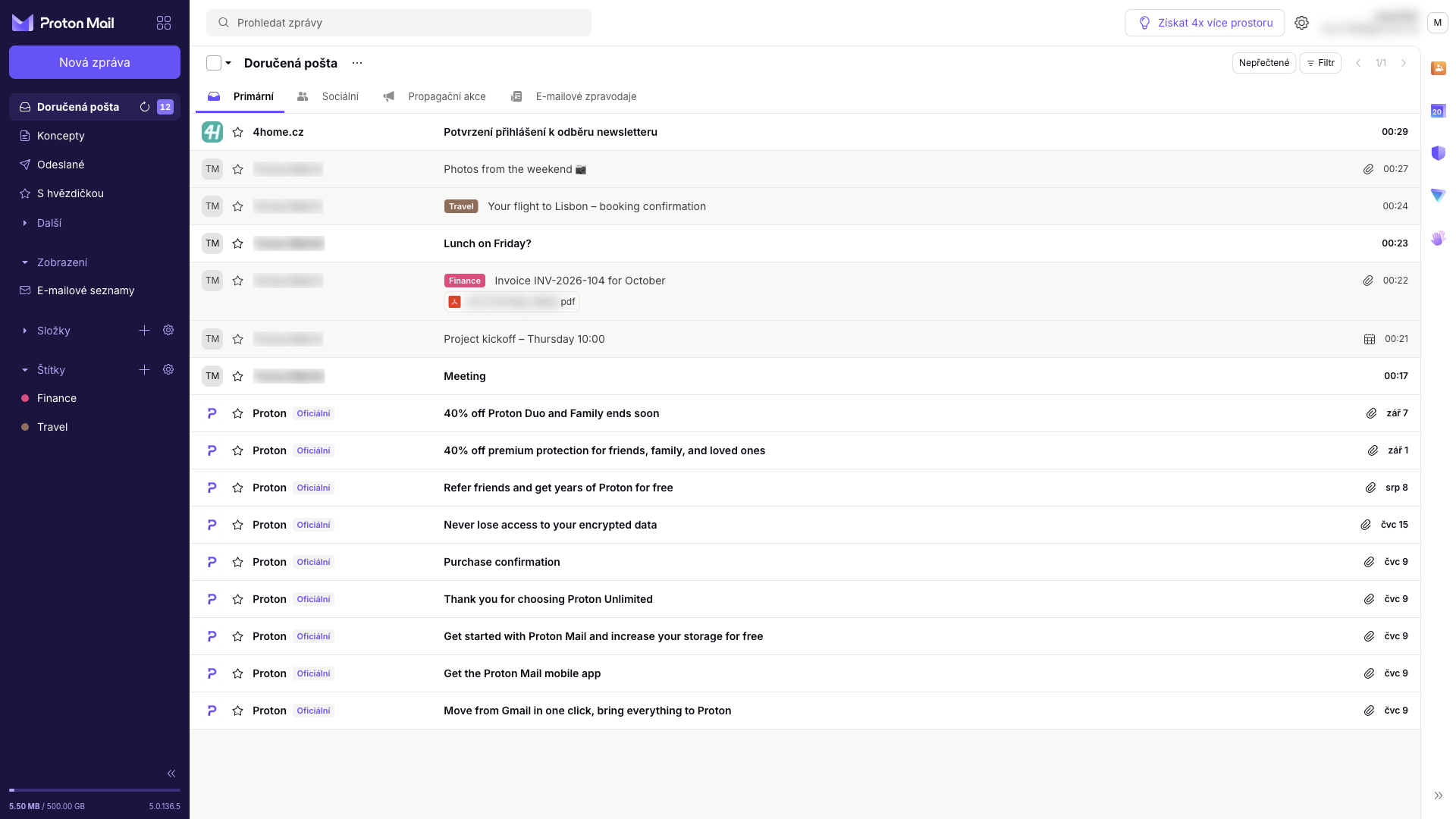
Task: Select the Finance label with the red dot
Action: click(x=95, y=398)
